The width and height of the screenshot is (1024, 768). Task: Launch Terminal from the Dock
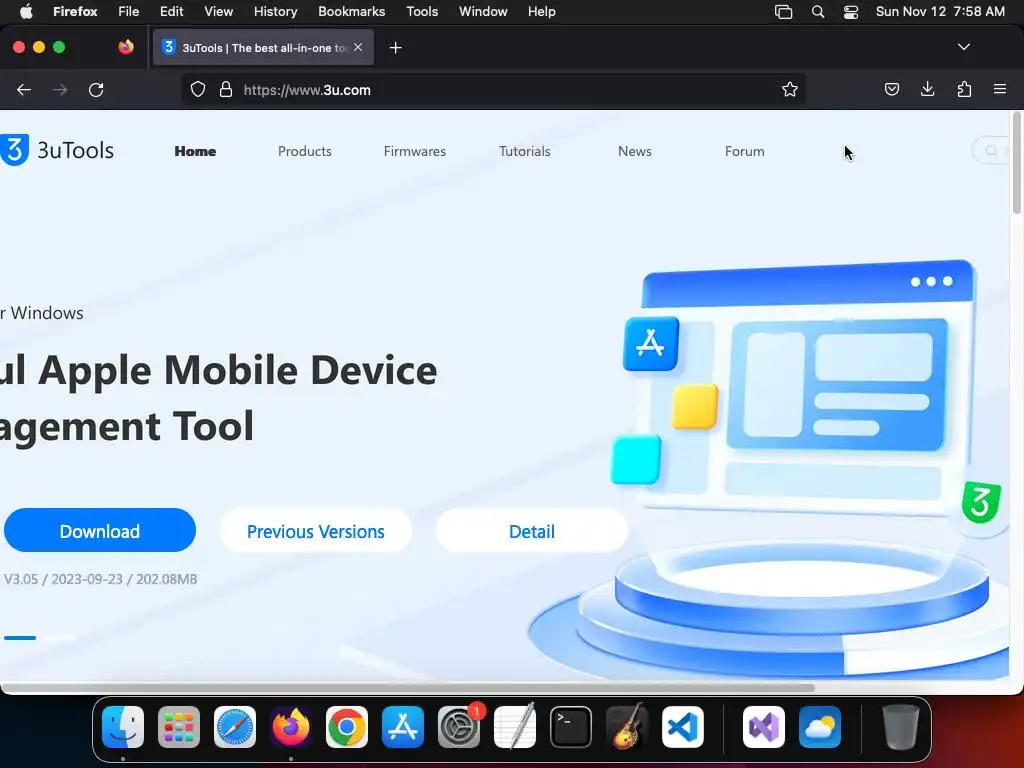[571, 726]
